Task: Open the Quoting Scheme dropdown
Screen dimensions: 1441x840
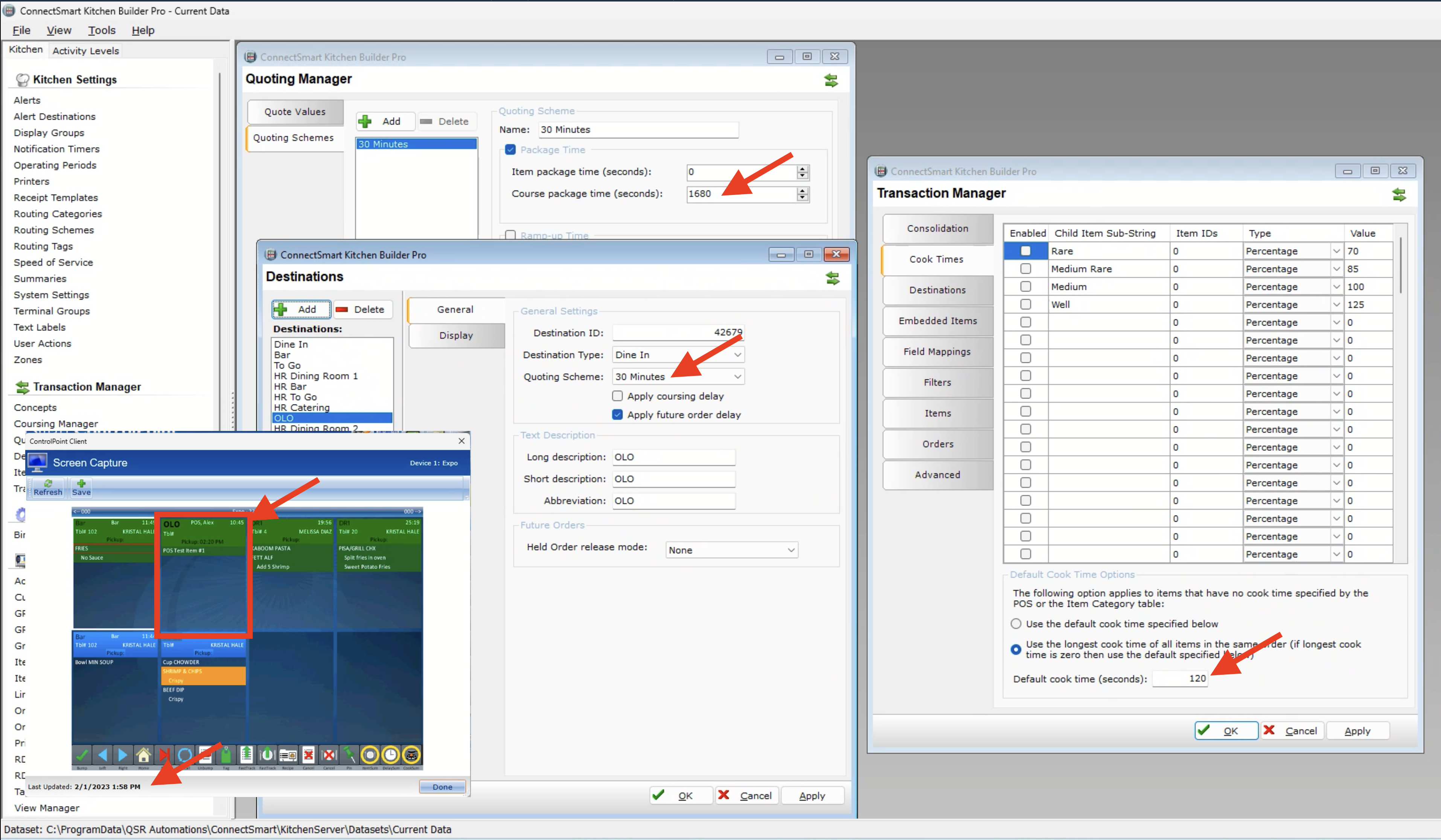Action: tap(738, 376)
